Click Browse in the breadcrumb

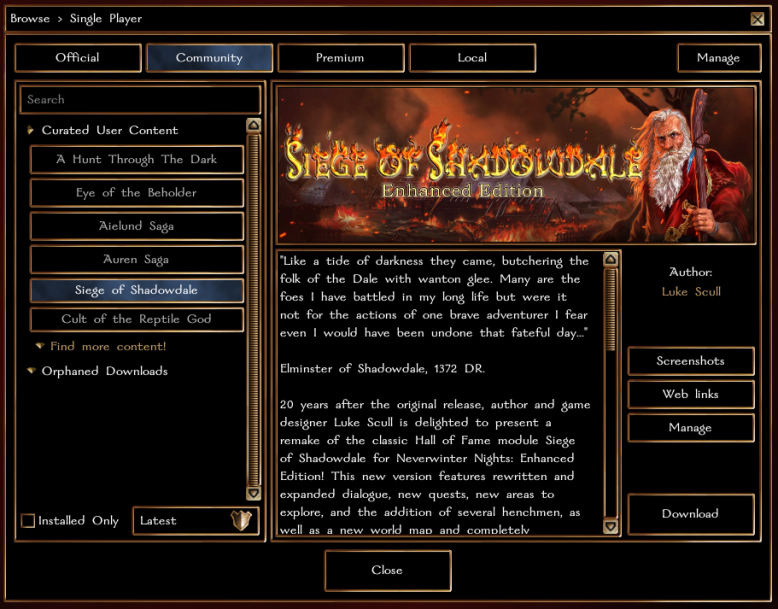30,19
